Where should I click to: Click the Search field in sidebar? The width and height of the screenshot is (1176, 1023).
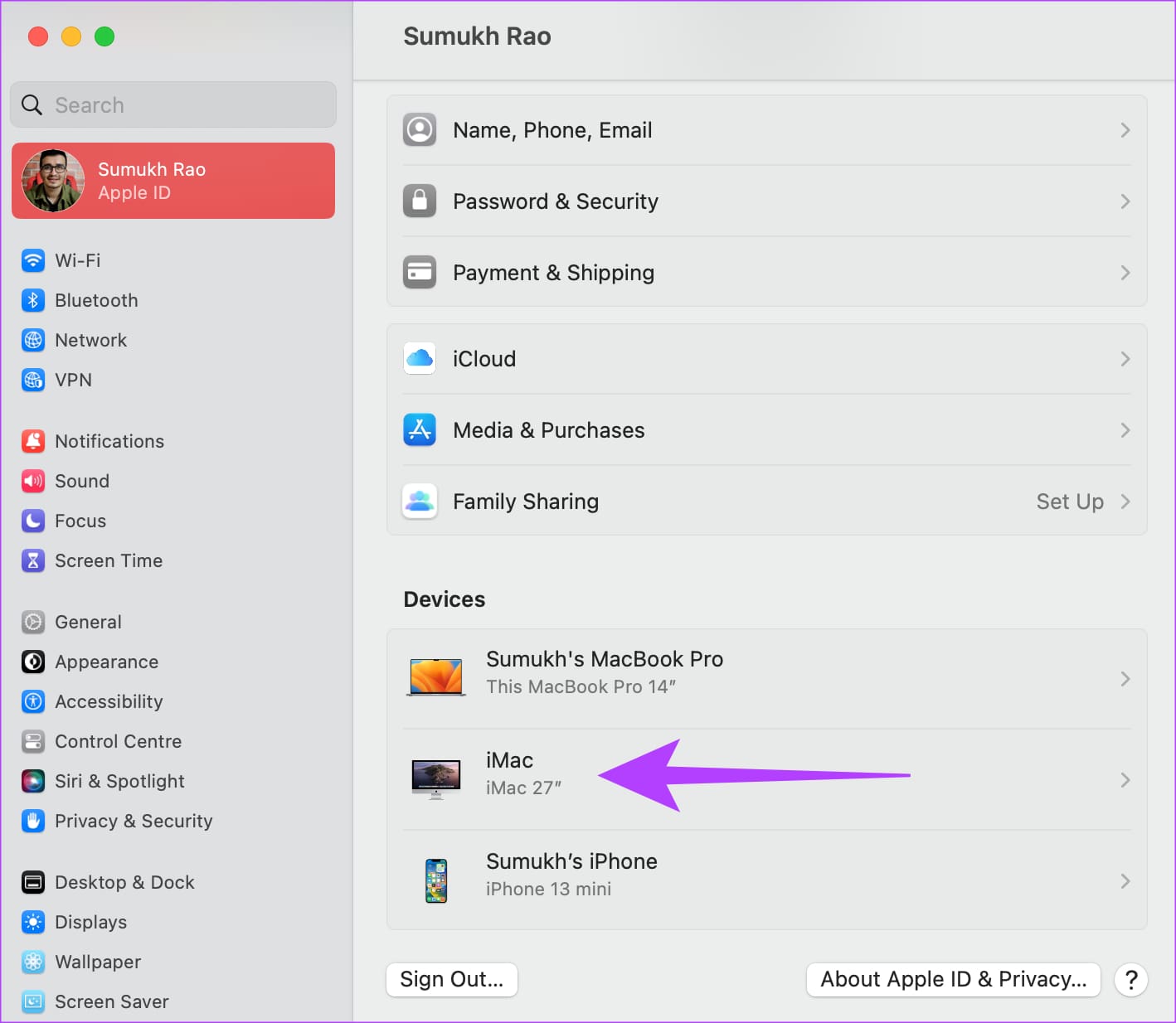coord(173,105)
